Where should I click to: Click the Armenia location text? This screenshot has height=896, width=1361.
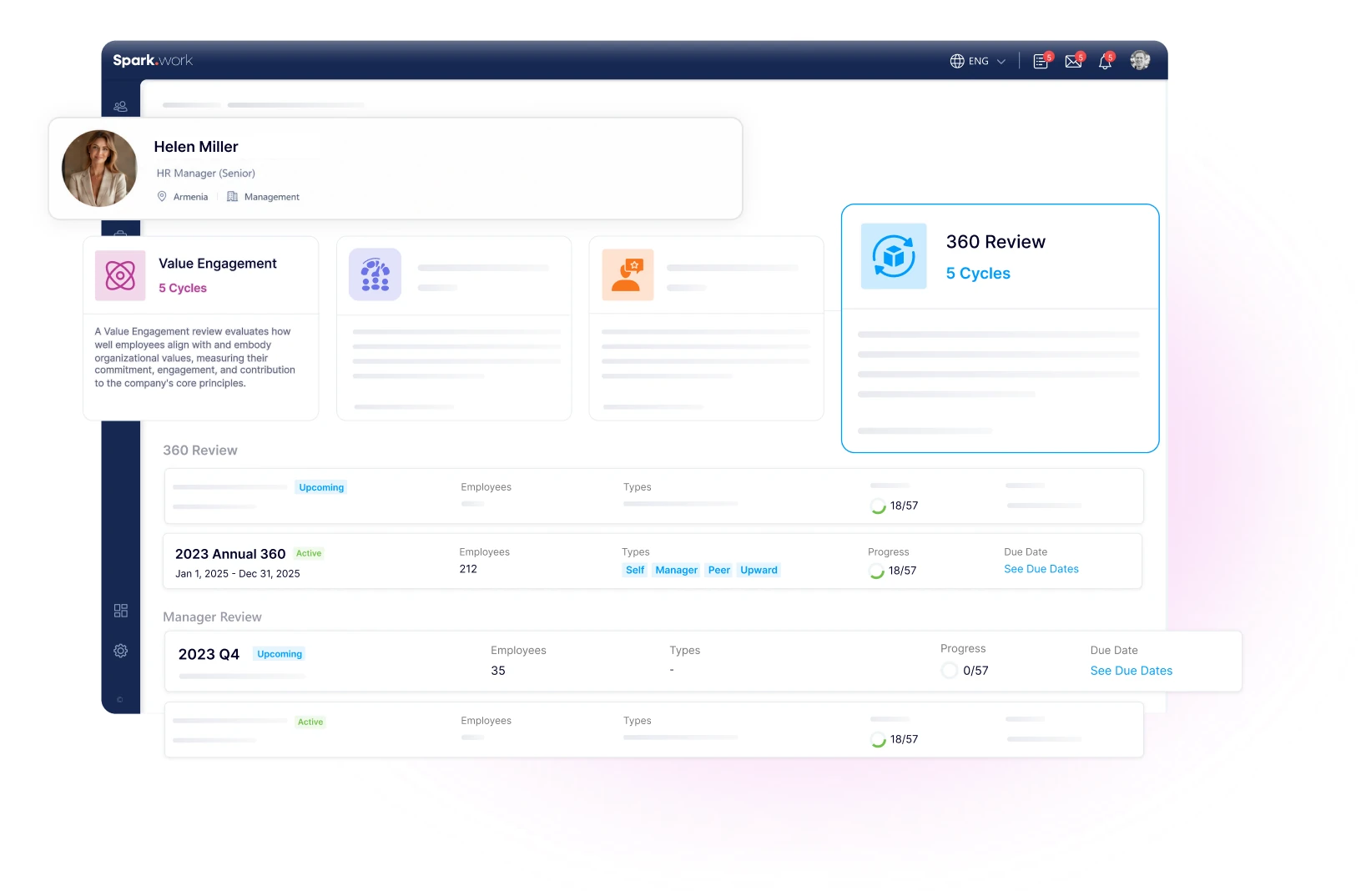point(190,197)
